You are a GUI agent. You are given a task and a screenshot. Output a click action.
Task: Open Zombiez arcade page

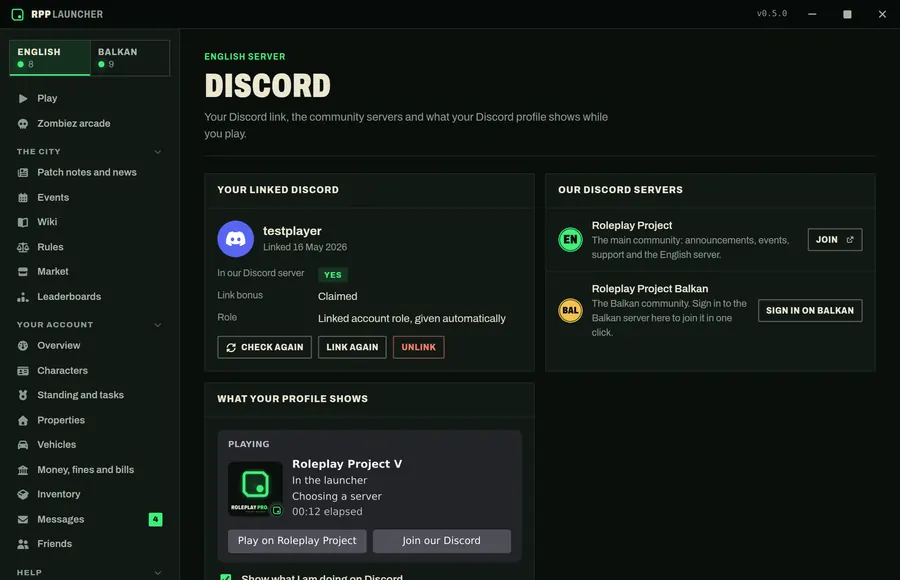[89, 123]
